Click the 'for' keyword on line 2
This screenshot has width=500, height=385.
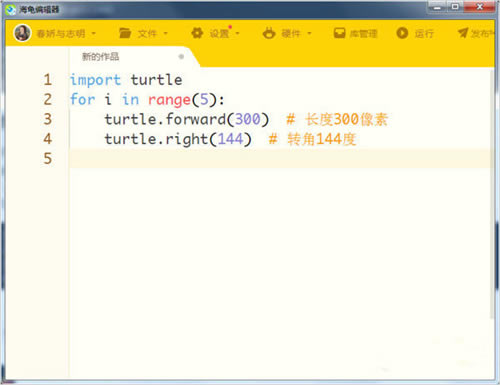[82, 99]
